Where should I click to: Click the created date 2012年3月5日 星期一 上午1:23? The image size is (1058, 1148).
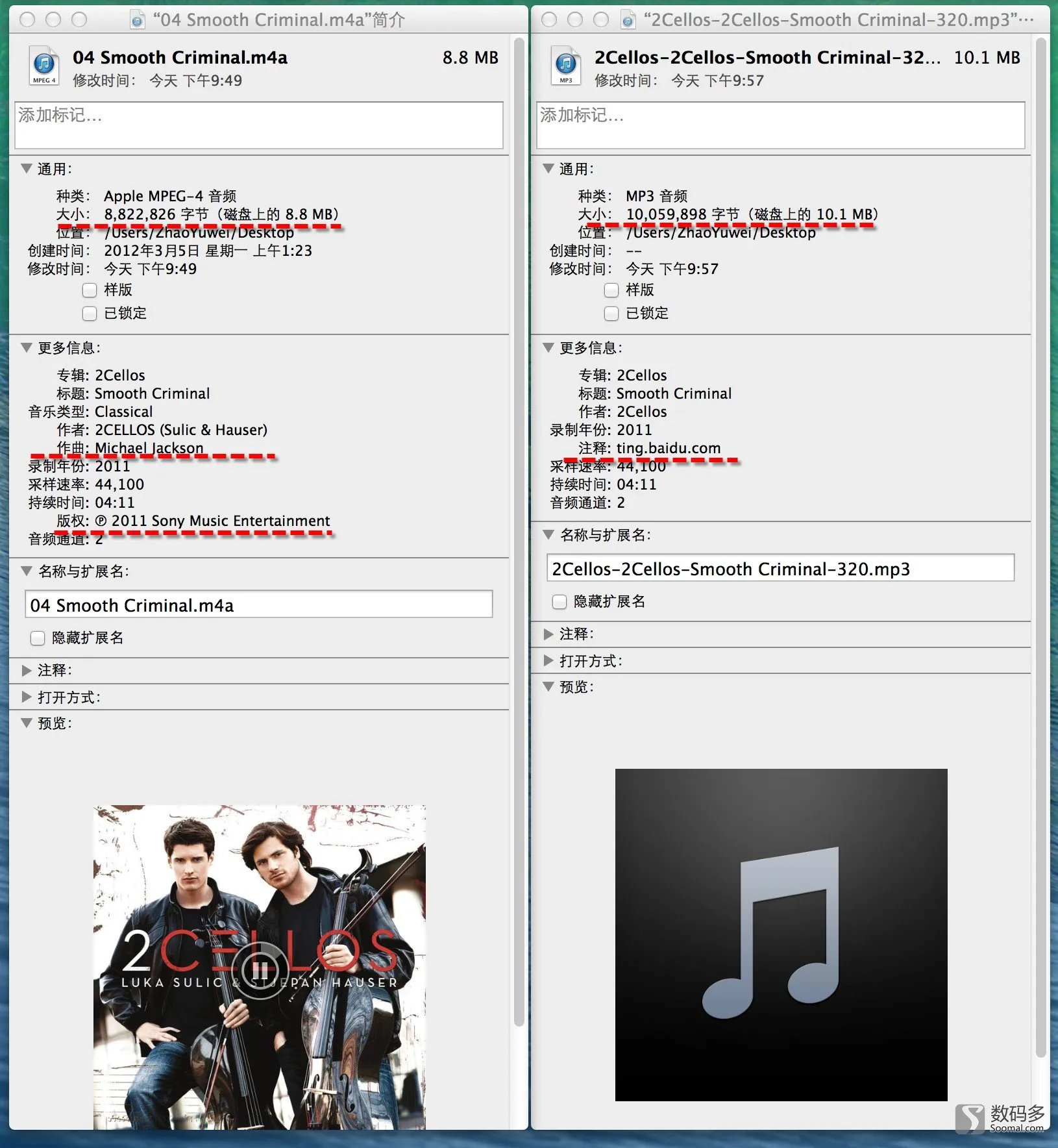208,251
